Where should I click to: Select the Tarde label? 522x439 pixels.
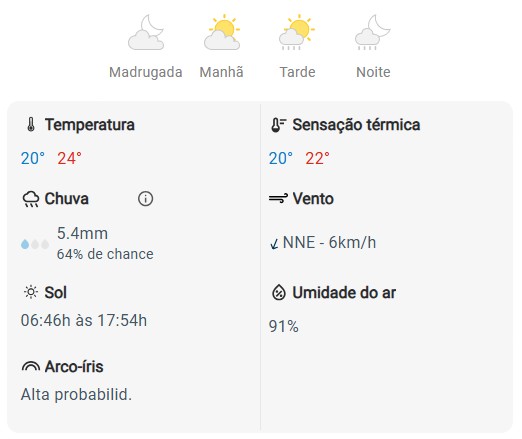click(297, 72)
